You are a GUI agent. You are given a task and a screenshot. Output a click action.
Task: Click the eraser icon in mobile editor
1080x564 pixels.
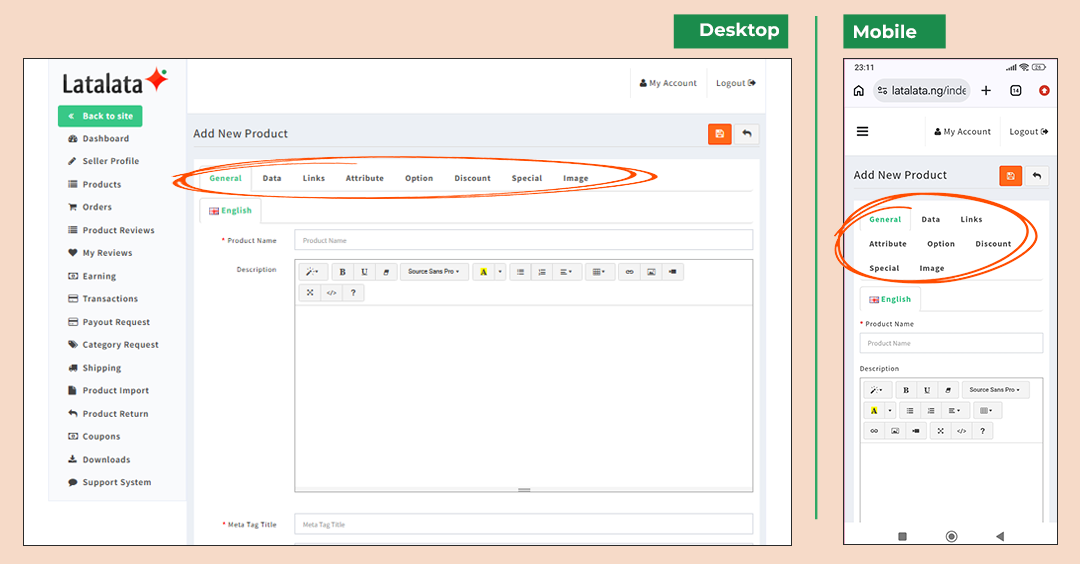click(x=948, y=390)
